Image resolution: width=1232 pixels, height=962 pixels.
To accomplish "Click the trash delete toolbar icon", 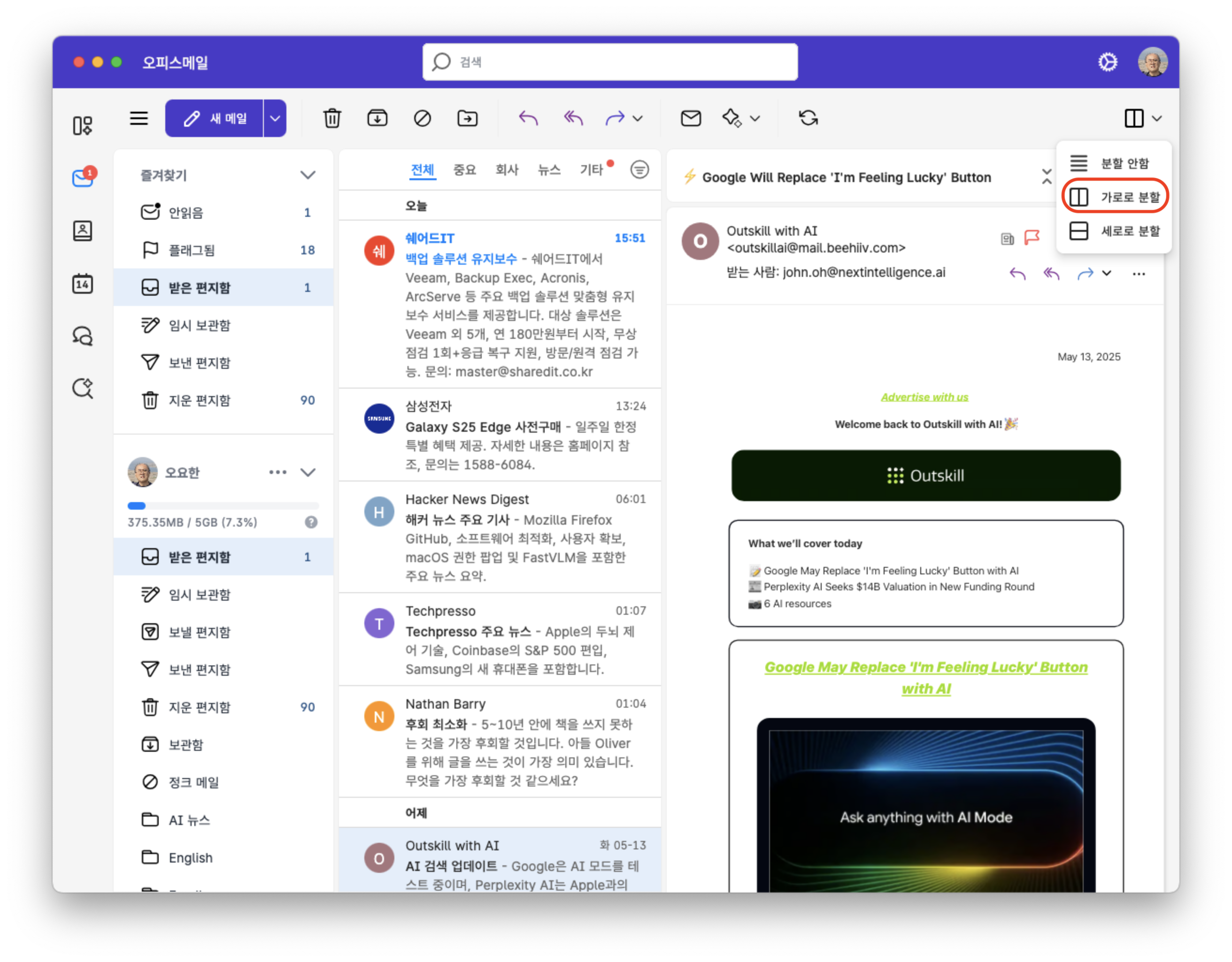I will coord(332,118).
